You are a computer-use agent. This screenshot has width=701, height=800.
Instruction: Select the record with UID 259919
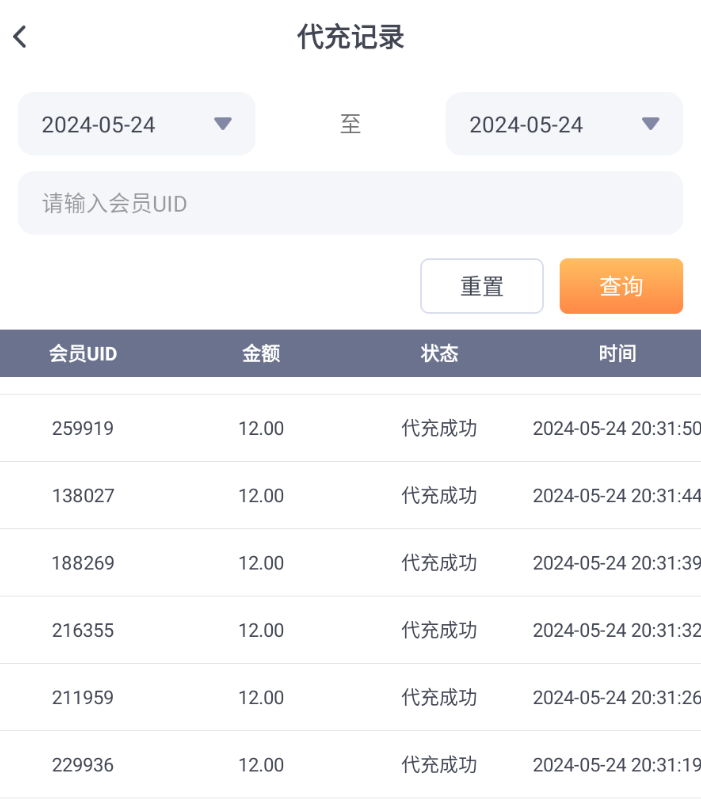click(83, 429)
